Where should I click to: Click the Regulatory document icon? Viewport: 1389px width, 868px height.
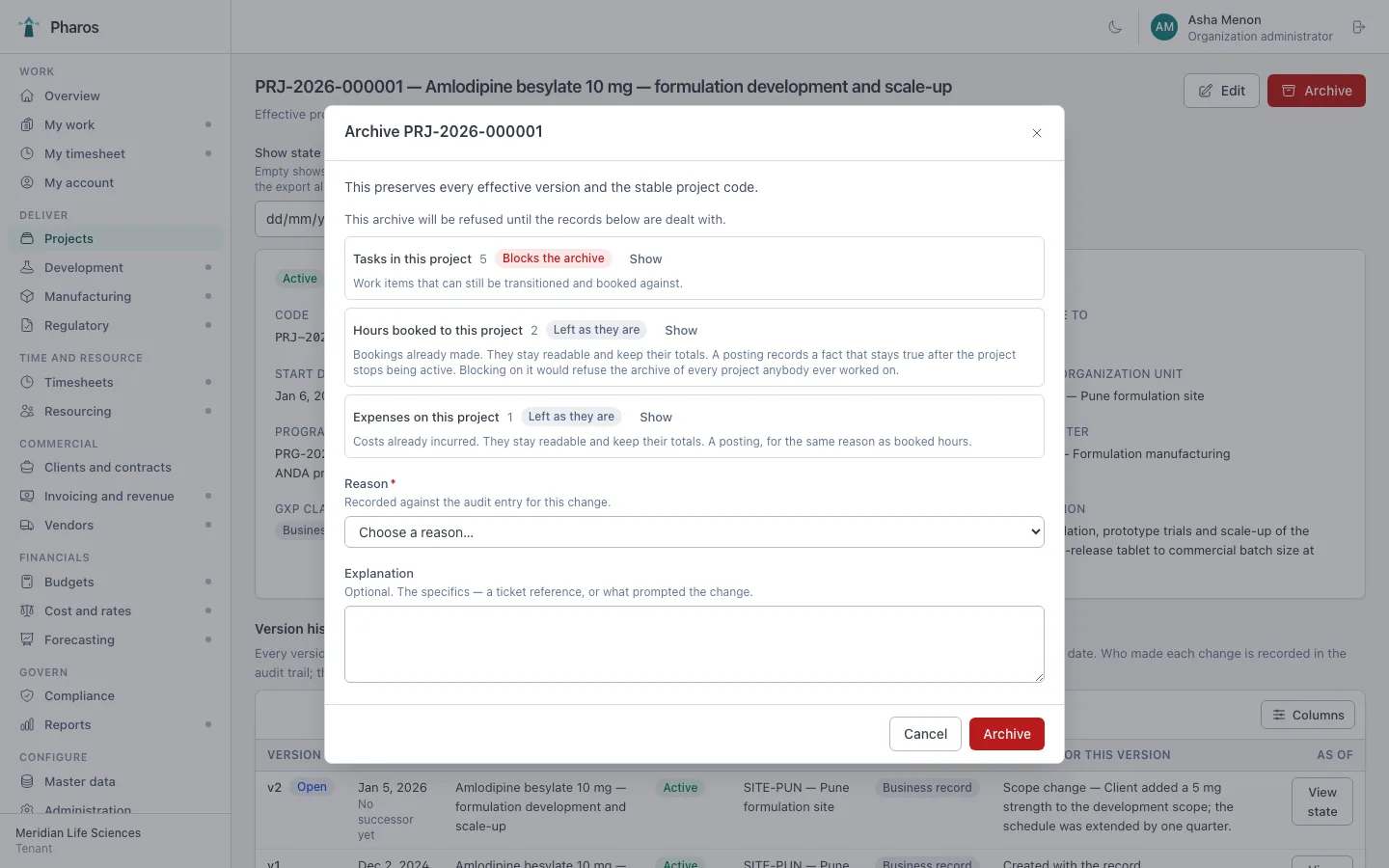click(27, 326)
